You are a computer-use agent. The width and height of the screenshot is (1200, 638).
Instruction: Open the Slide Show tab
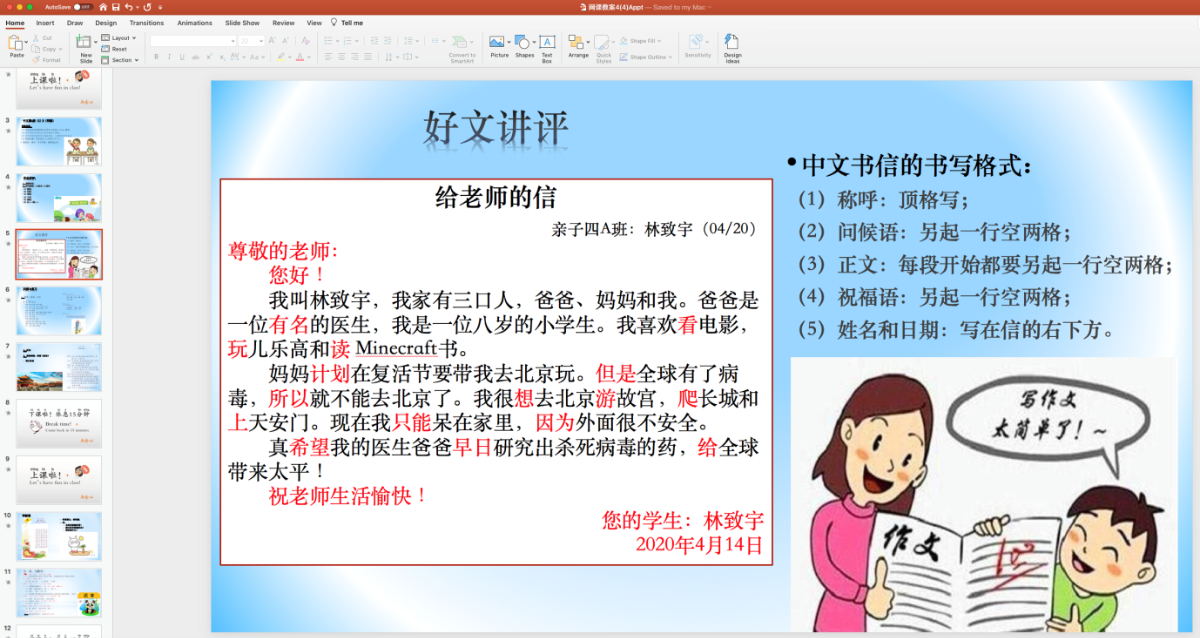pyautogui.click(x=242, y=22)
